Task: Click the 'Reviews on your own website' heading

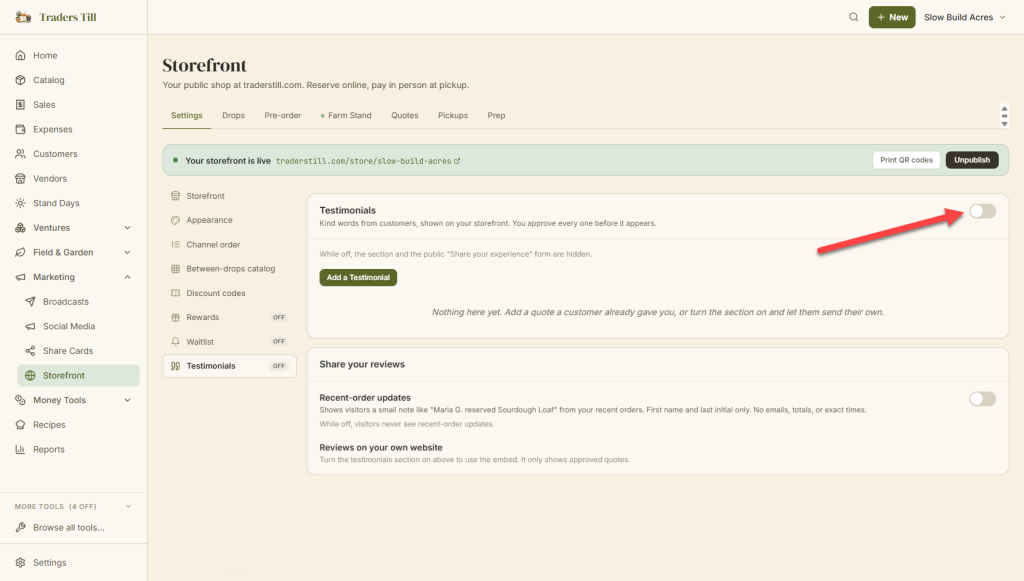Action: 381,447
